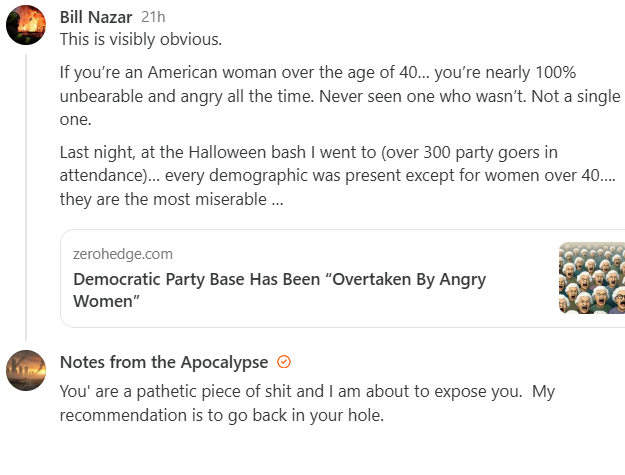Screen dimensions: 625x475
Task: Open the 21h post timestamp
Action: coord(154,17)
